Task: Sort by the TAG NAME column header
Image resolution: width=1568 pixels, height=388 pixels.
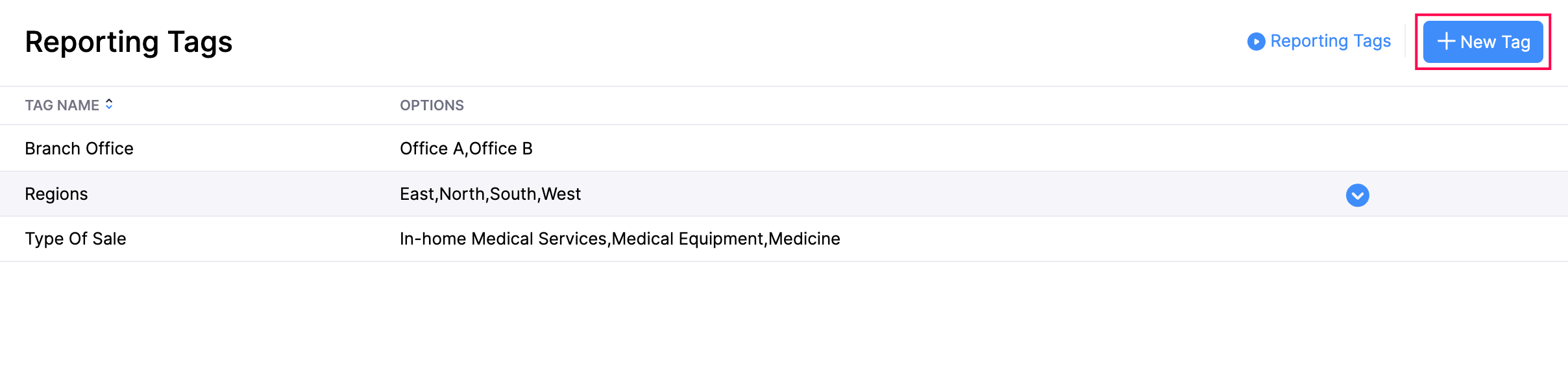Action: (62, 105)
